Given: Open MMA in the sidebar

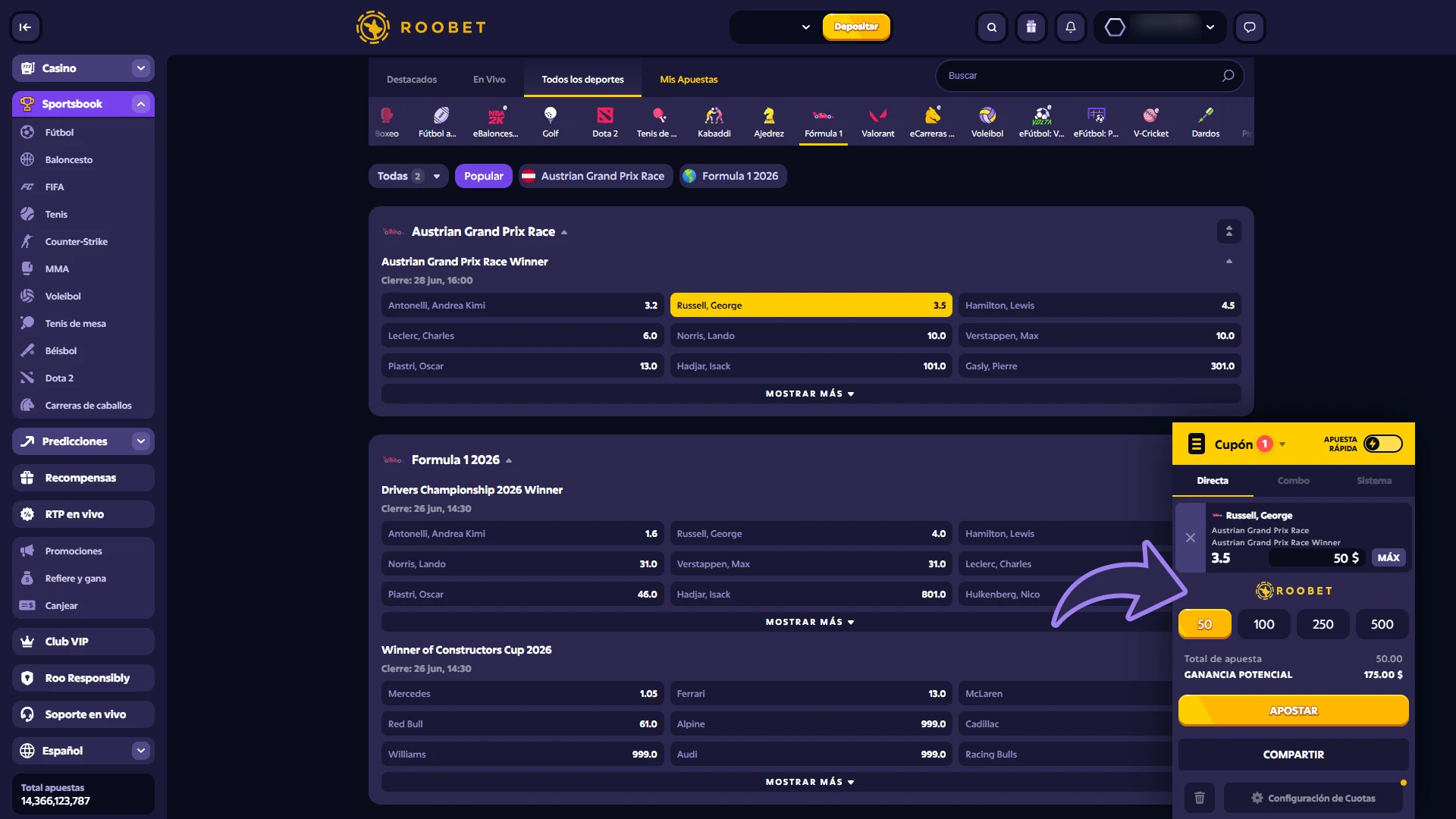Looking at the screenshot, I should 83,268.
